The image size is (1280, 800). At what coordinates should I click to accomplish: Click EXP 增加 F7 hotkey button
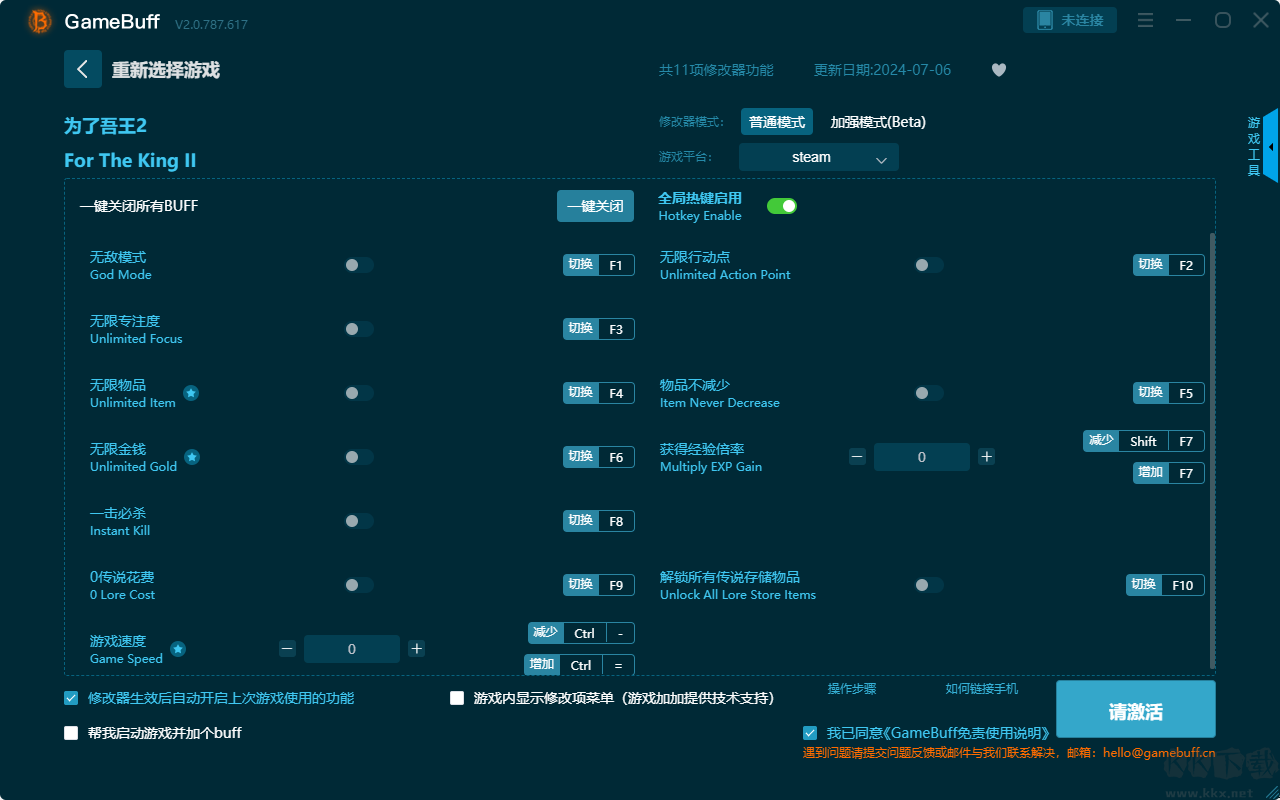[x=1169, y=473]
